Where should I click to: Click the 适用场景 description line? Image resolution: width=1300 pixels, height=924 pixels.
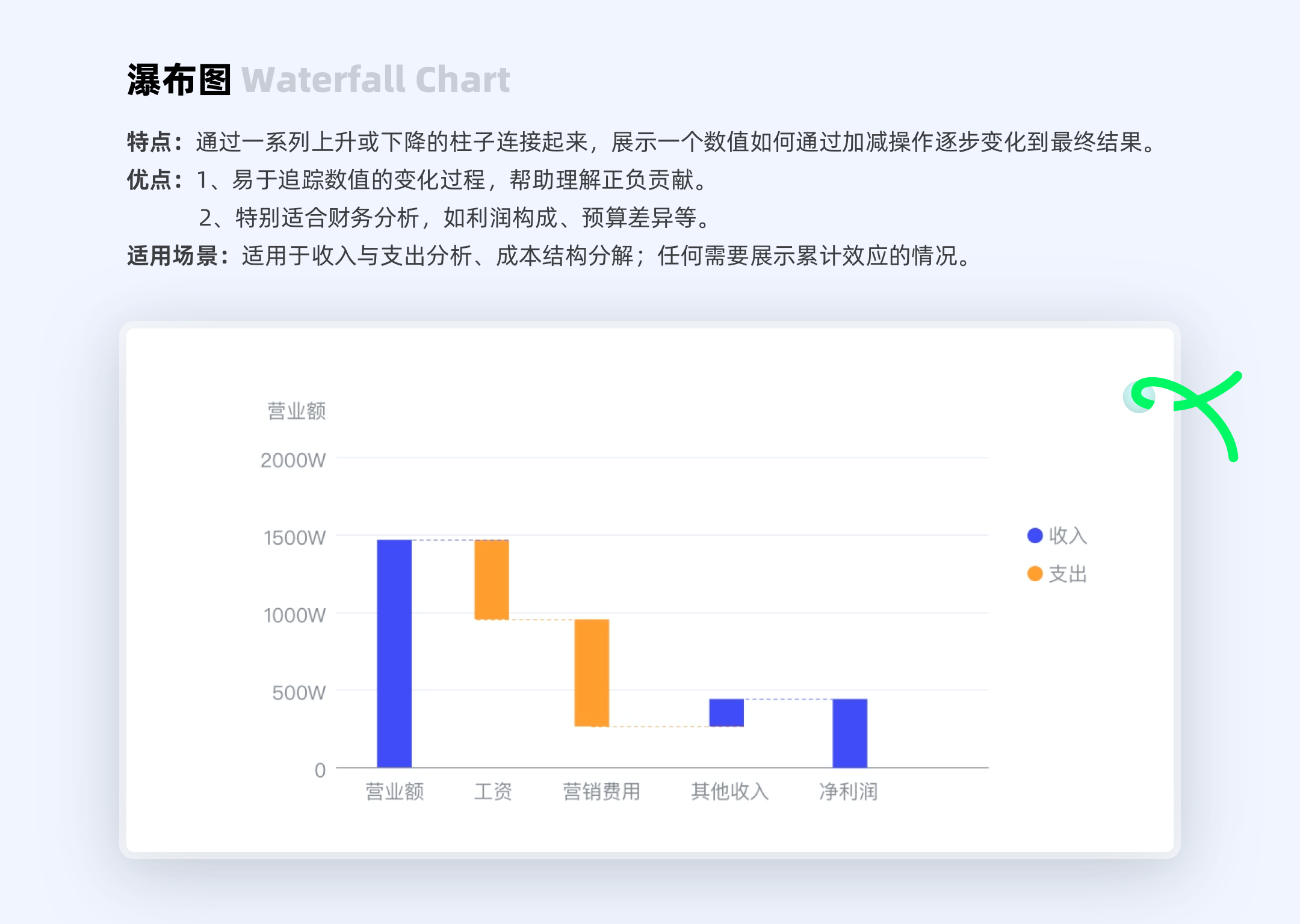549,256
